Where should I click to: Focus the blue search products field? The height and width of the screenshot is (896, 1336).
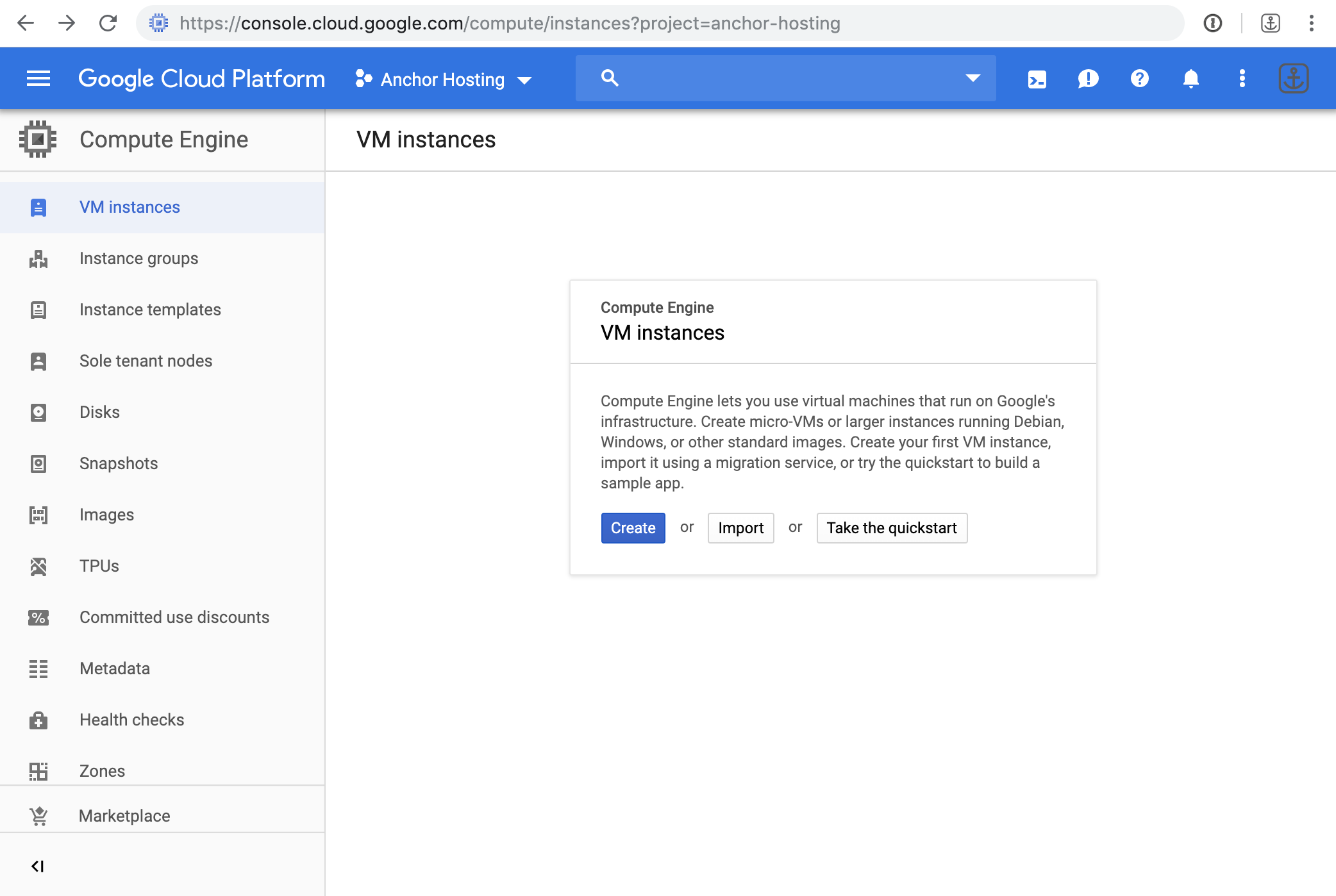coord(785,78)
